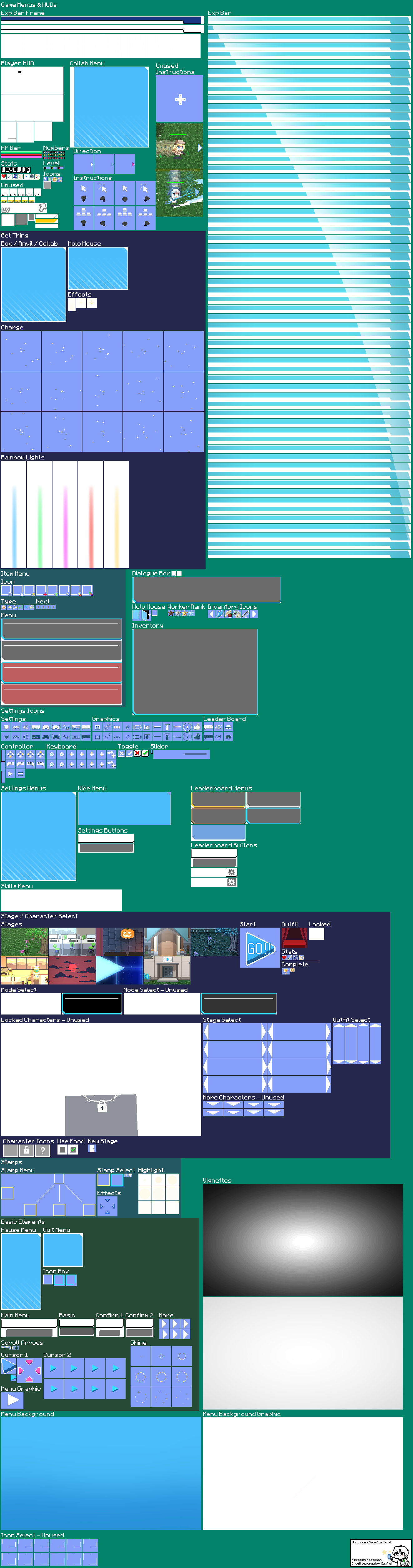Click the big blue 3D Cursor 1 arrow
This screenshot has width=413, height=1568.
pyautogui.click(x=8, y=1366)
